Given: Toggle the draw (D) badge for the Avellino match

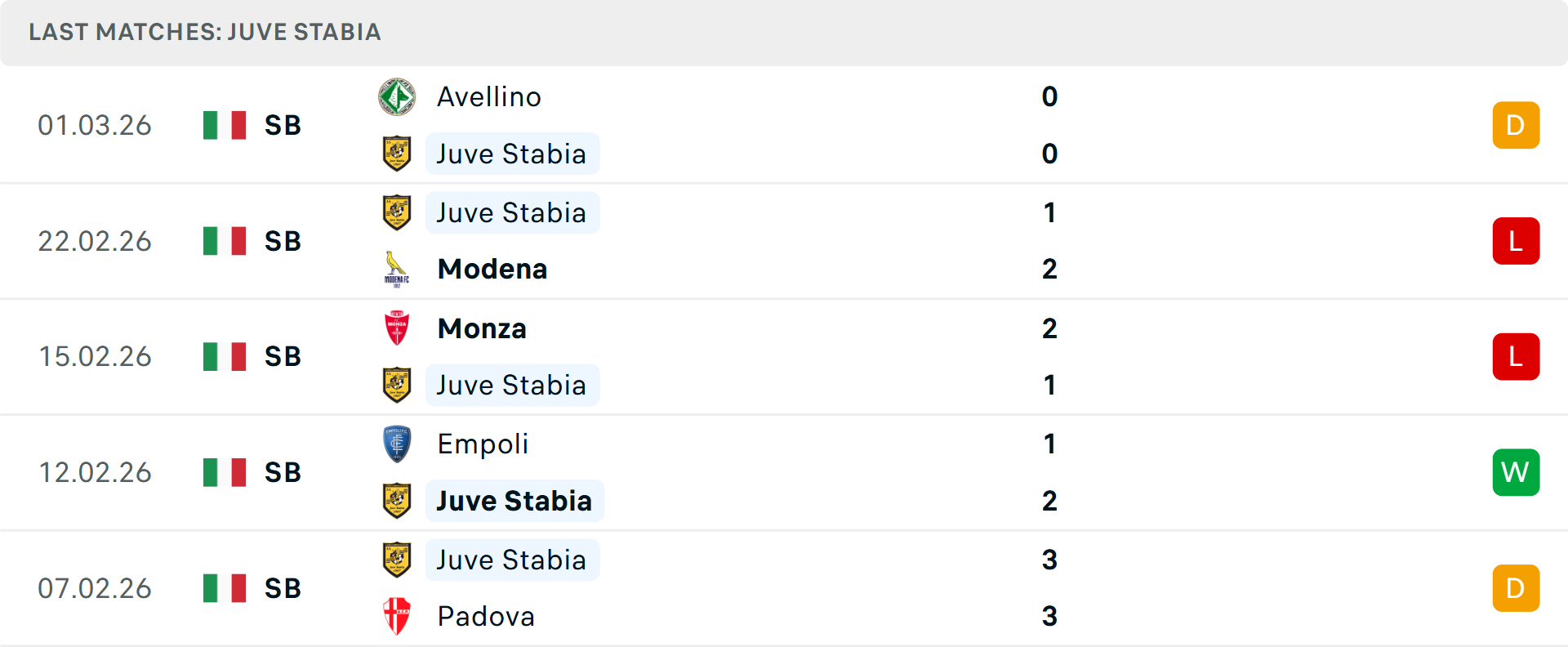Looking at the screenshot, I should coord(1516,125).
